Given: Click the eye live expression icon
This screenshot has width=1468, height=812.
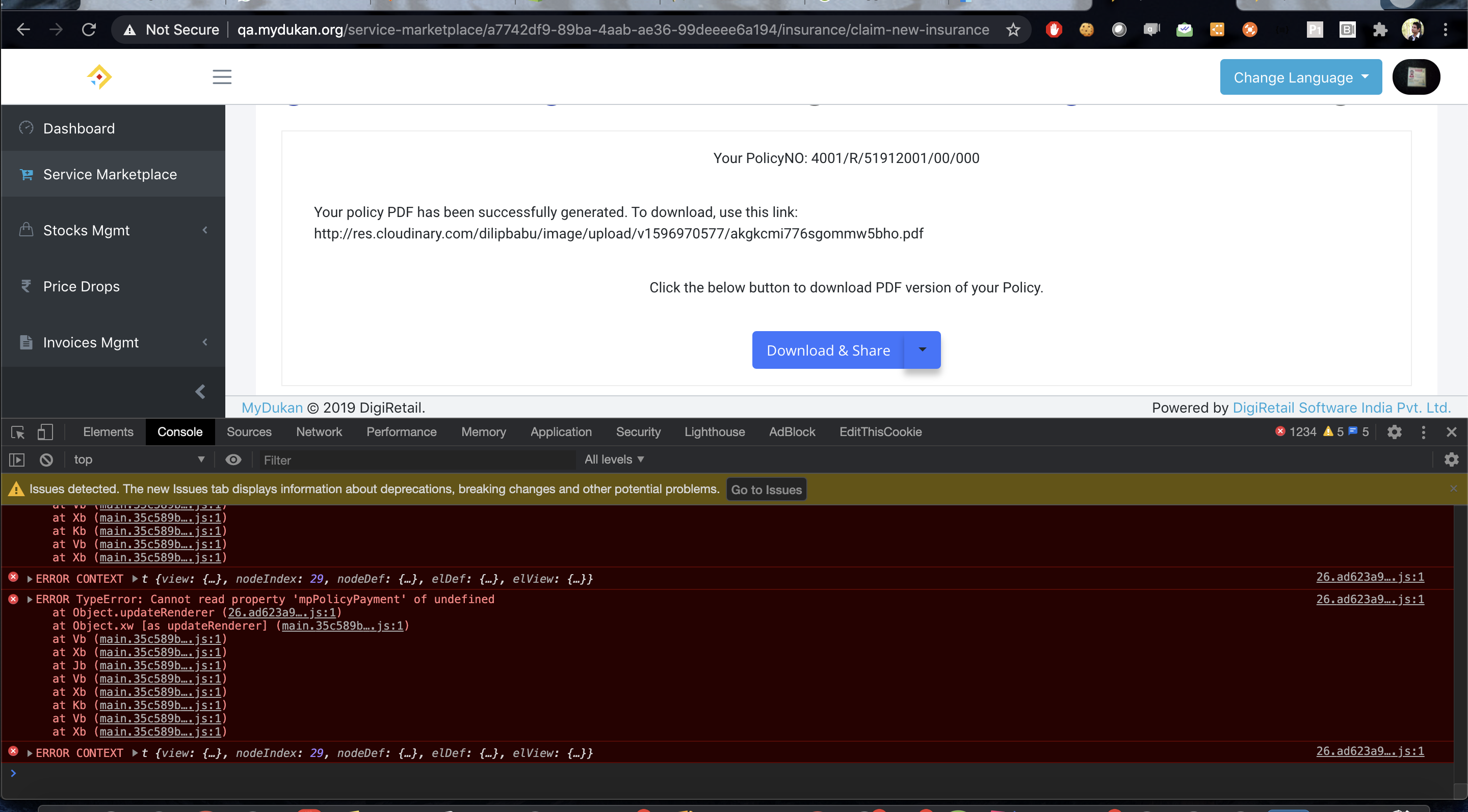Looking at the screenshot, I should click(233, 459).
